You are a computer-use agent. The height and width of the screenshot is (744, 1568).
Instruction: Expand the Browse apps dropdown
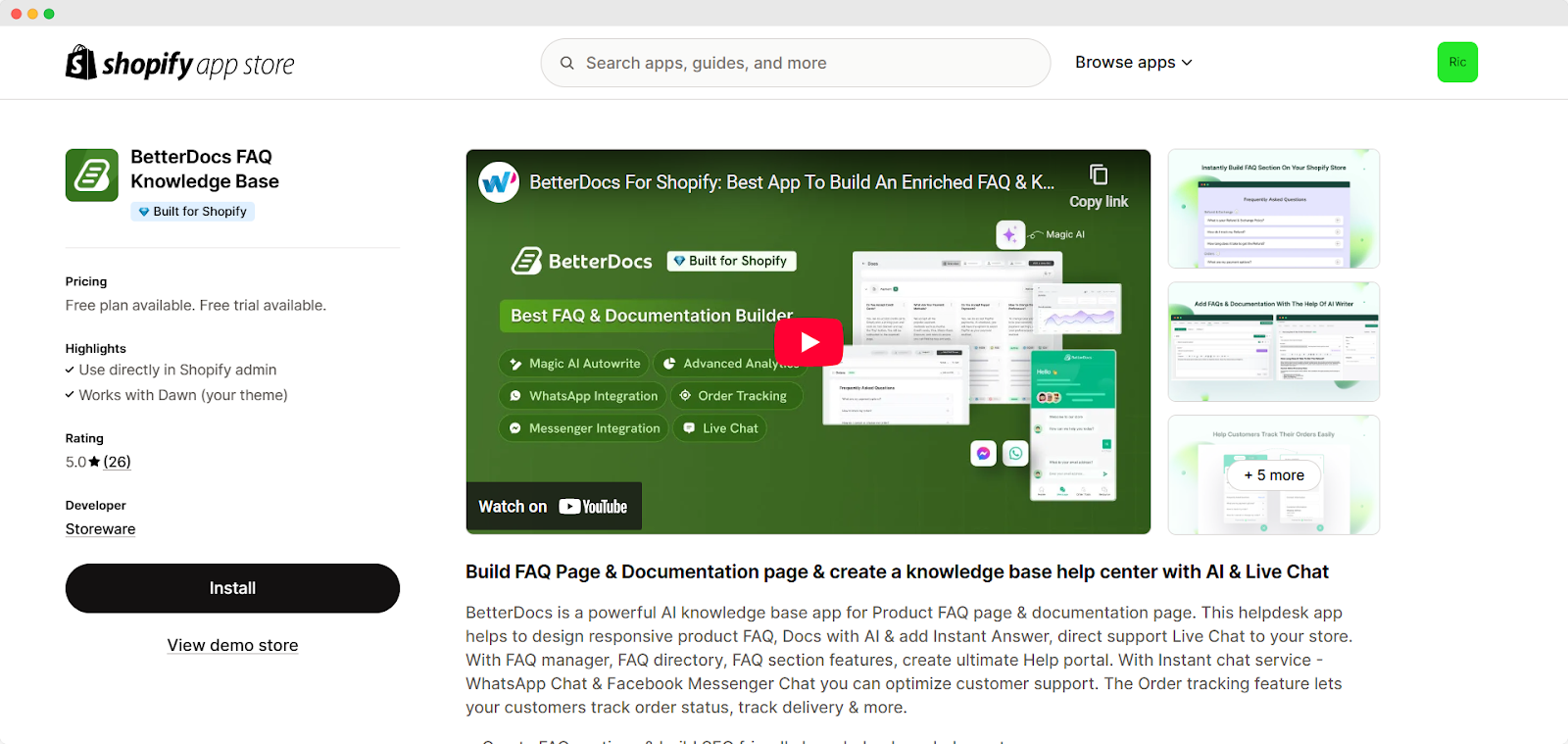(1134, 62)
